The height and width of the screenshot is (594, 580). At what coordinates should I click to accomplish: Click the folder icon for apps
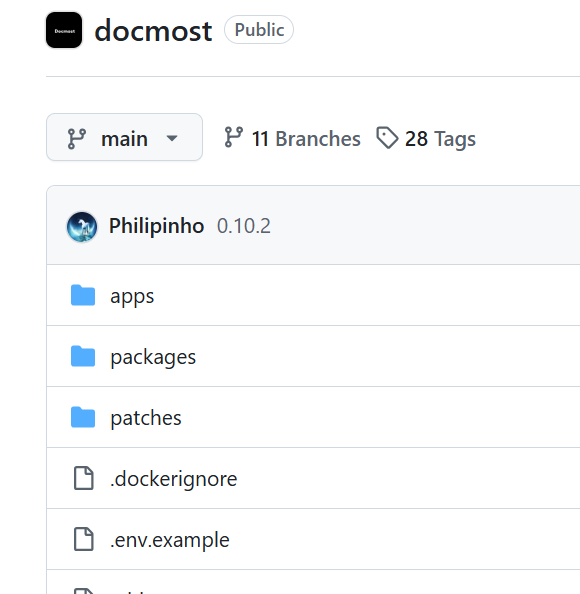83,295
